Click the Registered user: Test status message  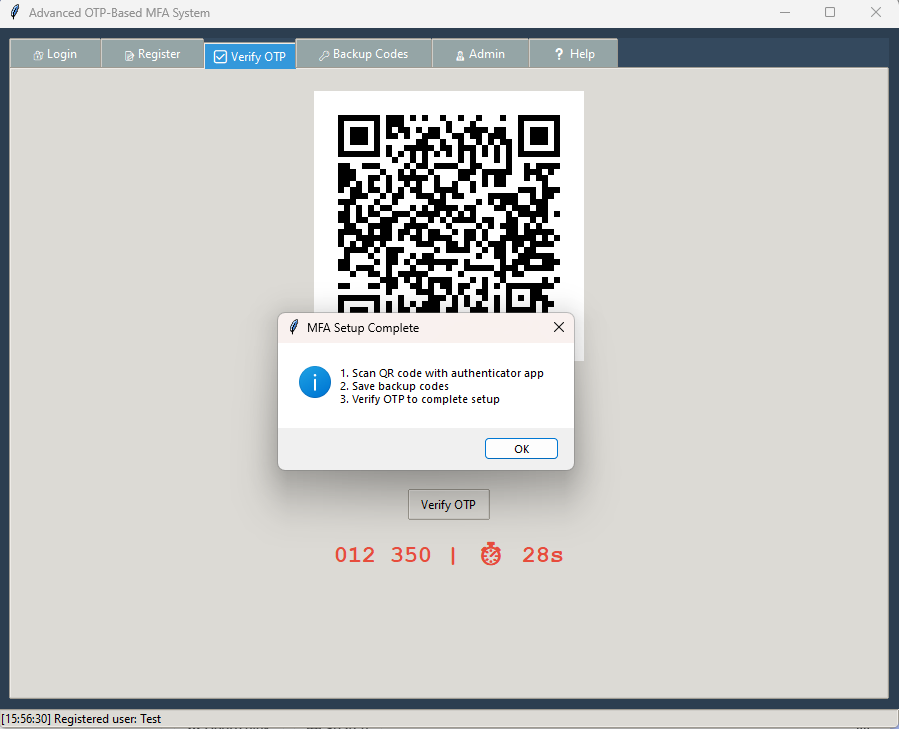81,719
